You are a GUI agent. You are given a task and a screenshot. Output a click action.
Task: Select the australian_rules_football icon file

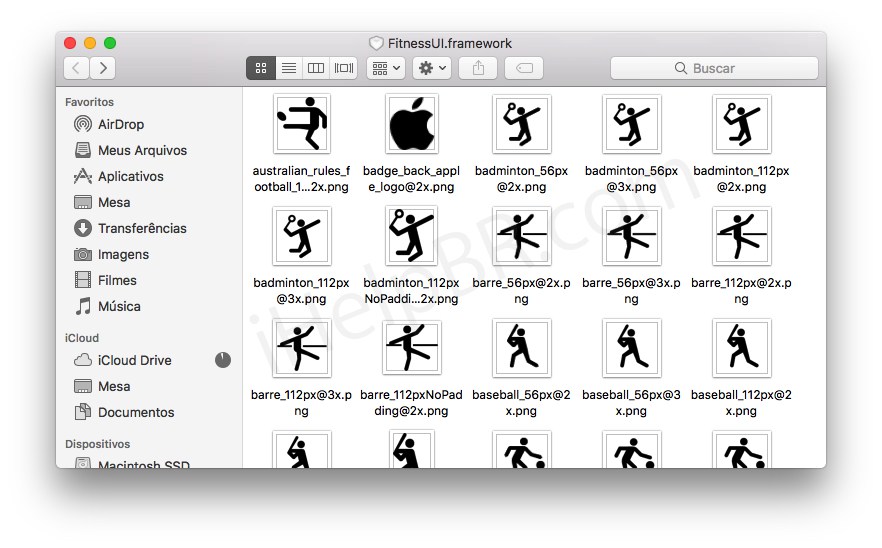pyautogui.click(x=301, y=125)
